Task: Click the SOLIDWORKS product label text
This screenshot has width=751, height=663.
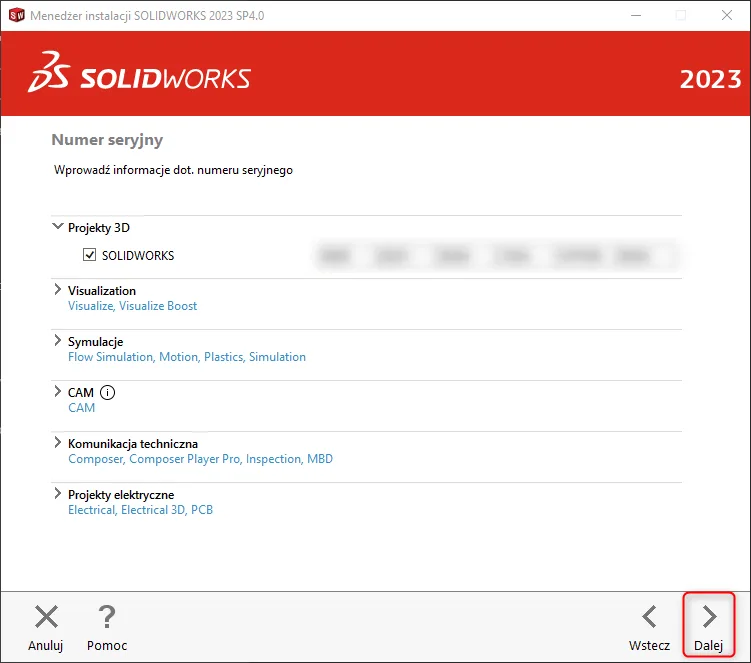Action: pos(138,256)
